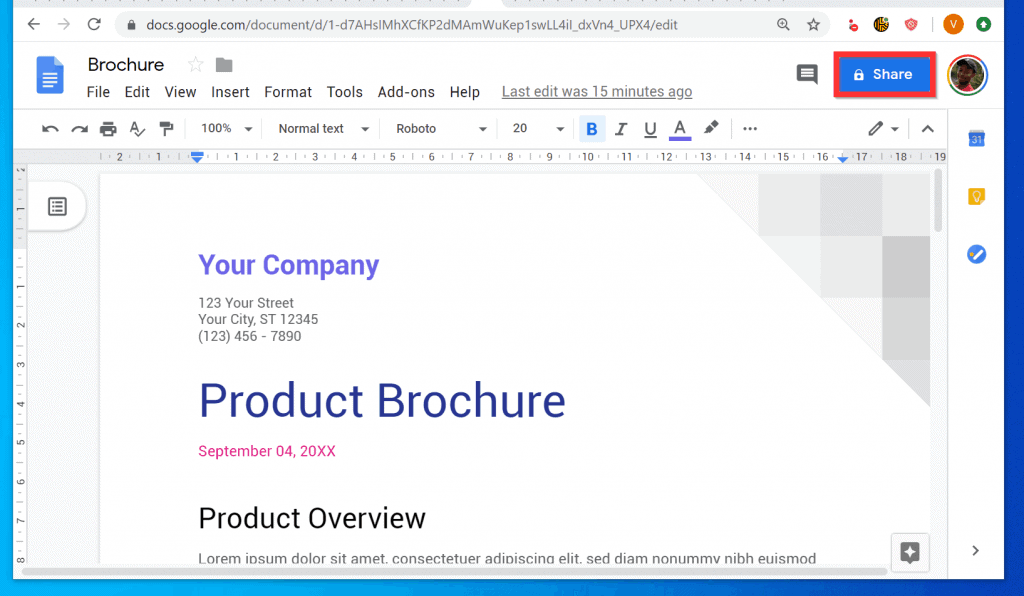Redo the last action

coord(79,129)
